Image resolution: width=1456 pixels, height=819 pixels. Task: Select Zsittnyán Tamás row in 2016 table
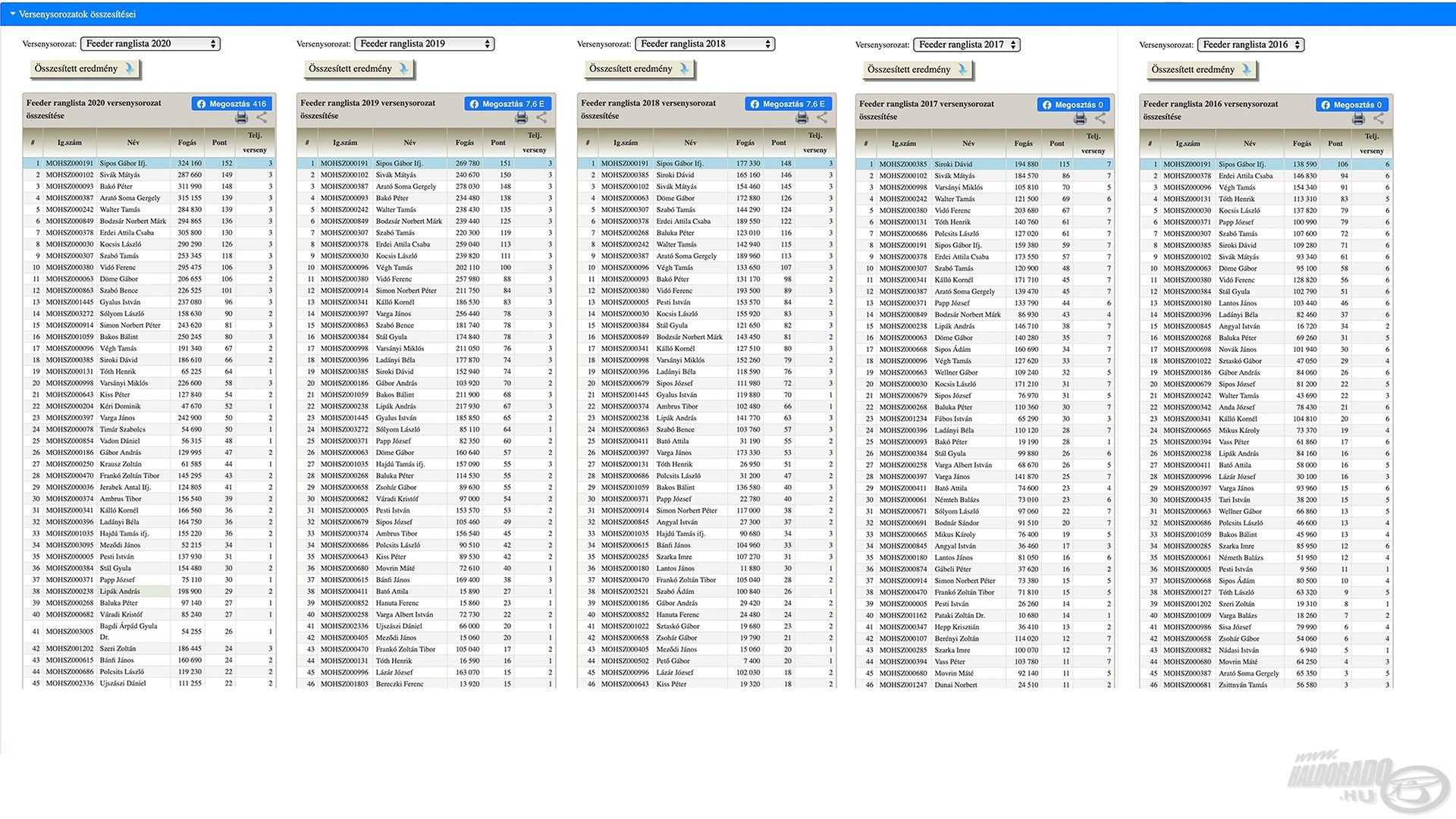[1266, 685]
